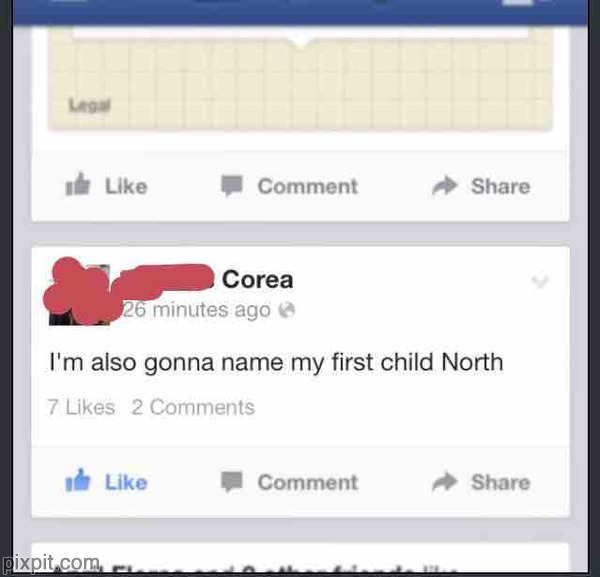Viewport: 600px width, 577px height.
Task: Like the top post via its Like label
Action: [126, 186]
